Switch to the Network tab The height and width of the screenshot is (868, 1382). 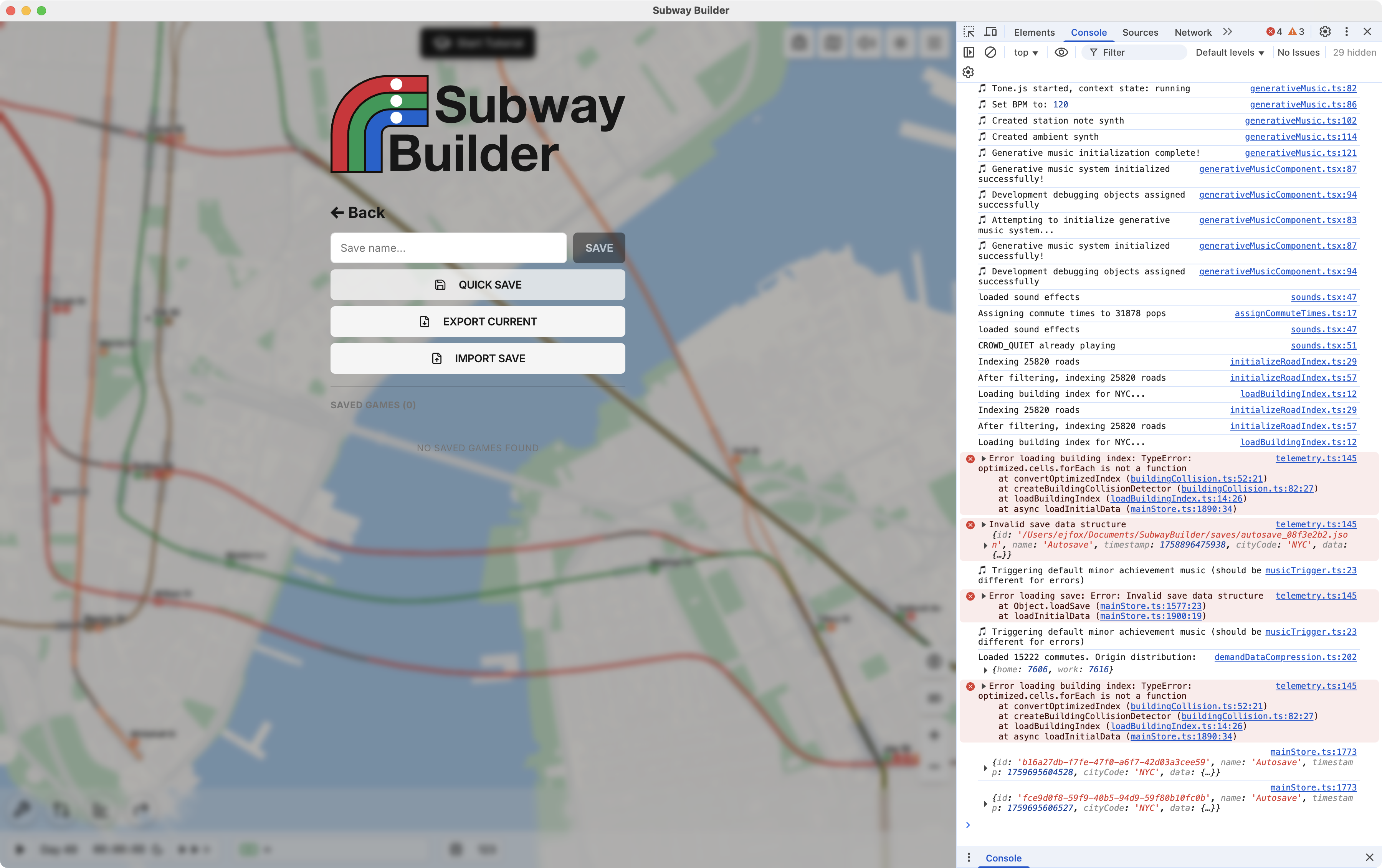click(1193, 32)
